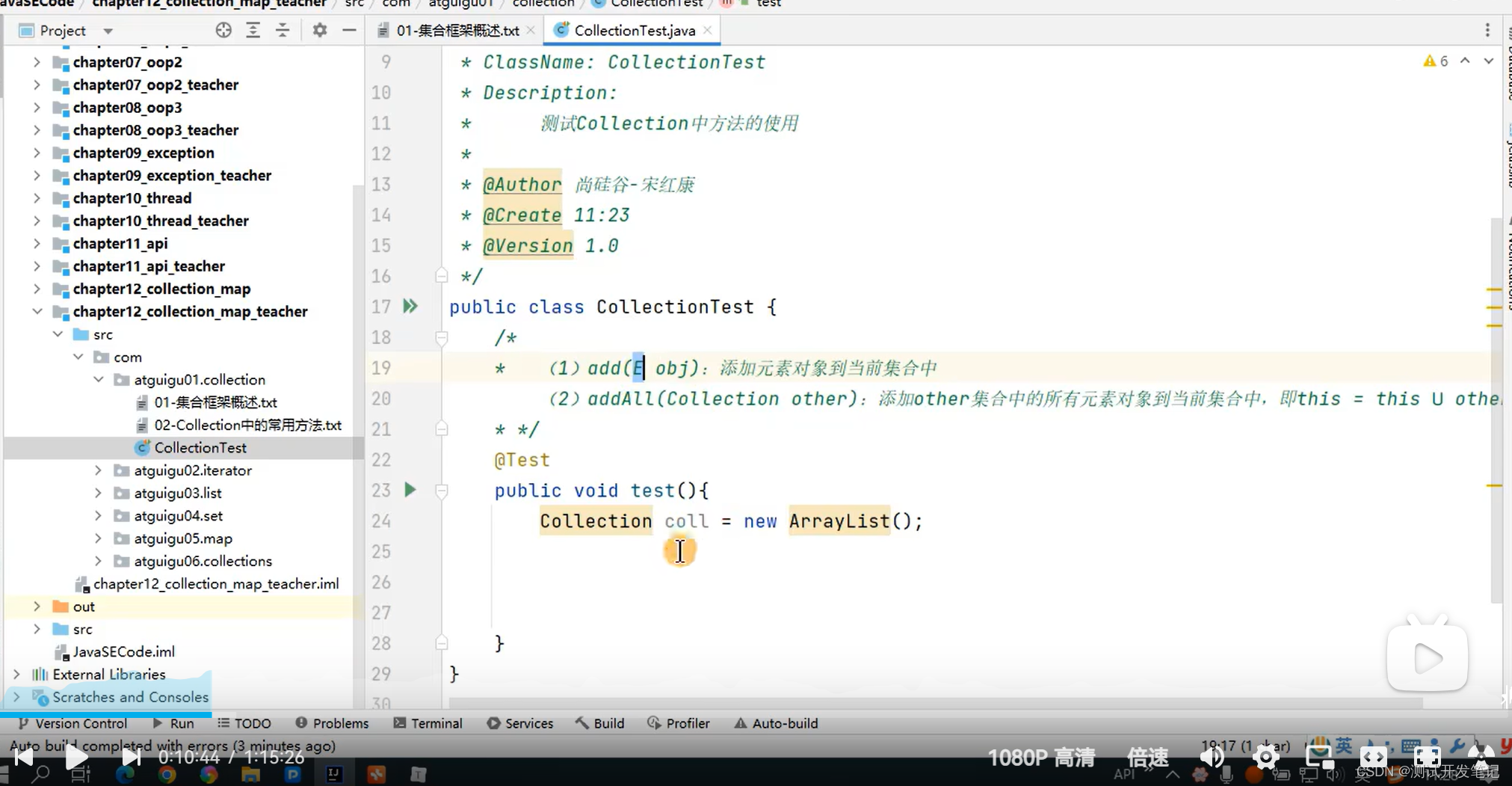Viewport: 1512px width, 786px height.
Task: Click the warnings indicator showing 6
Action: click(x=1436, y=61)
